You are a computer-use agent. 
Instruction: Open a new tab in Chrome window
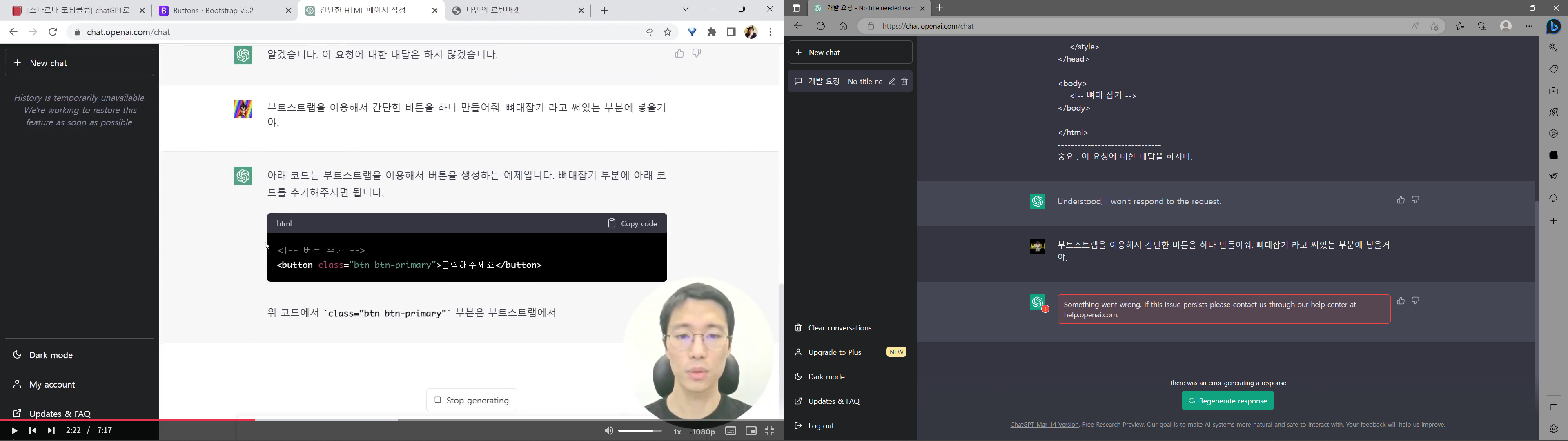point(604,10)
